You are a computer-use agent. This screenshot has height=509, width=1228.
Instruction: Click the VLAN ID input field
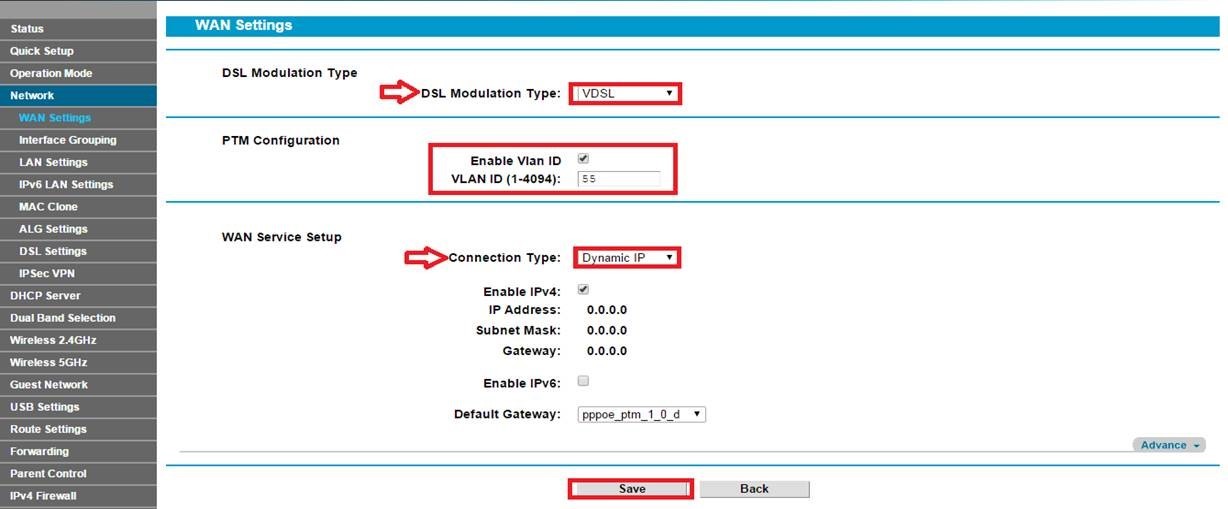(x=619, y=180)
